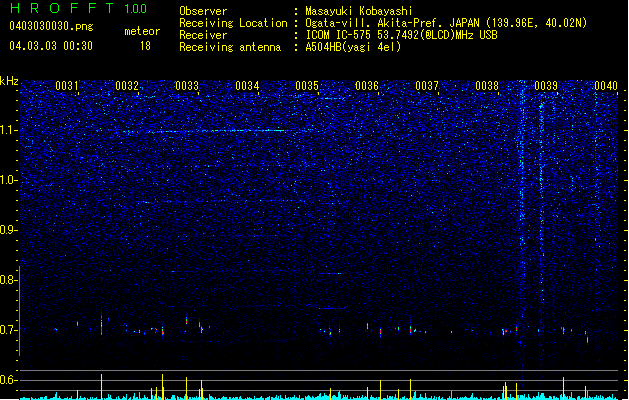The width and height of the screenshot is (629, 400).
Task: Click the 0040 time marker
Action: pos(606,86)
